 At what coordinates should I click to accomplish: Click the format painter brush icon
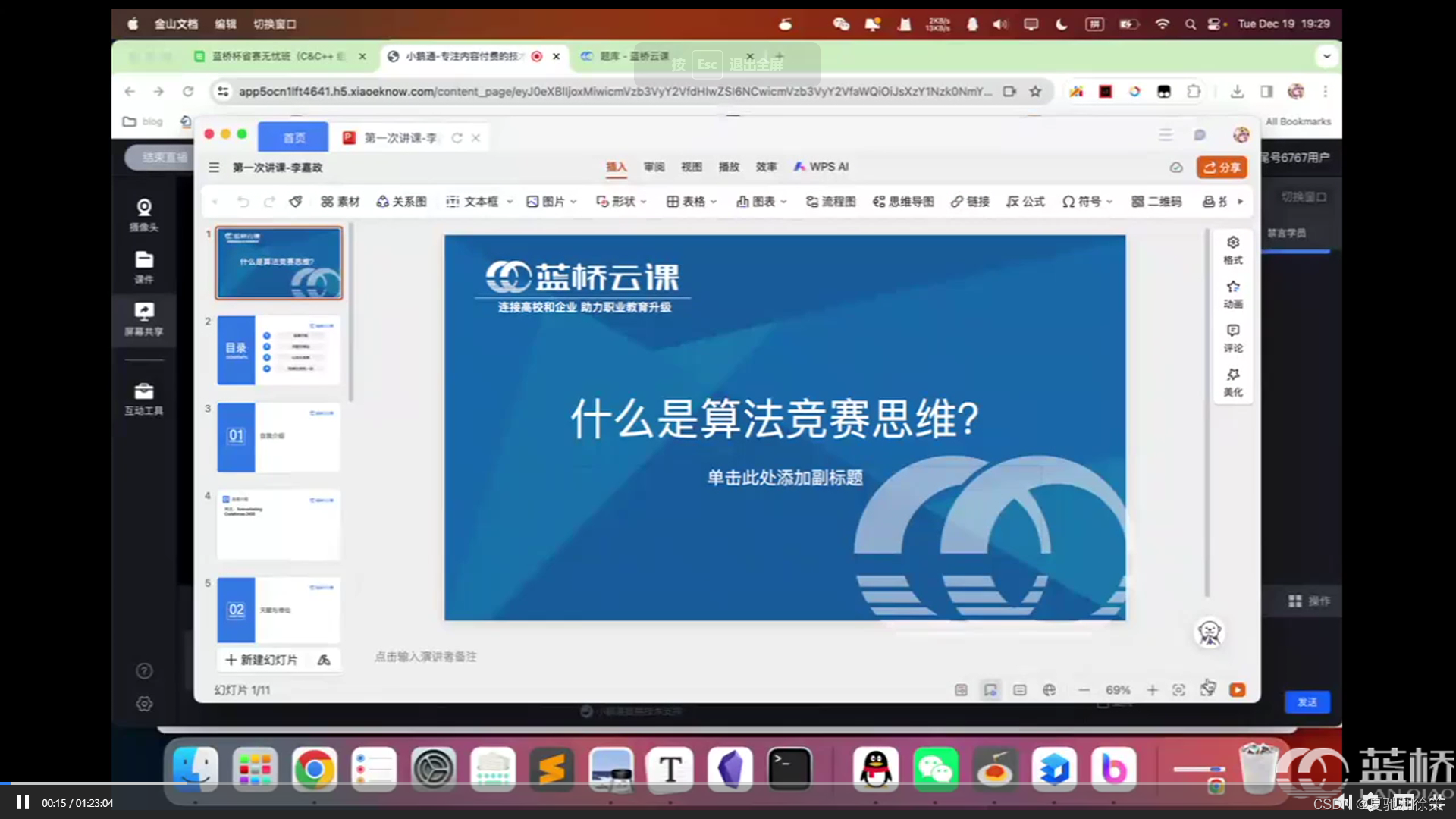[296, 201]
